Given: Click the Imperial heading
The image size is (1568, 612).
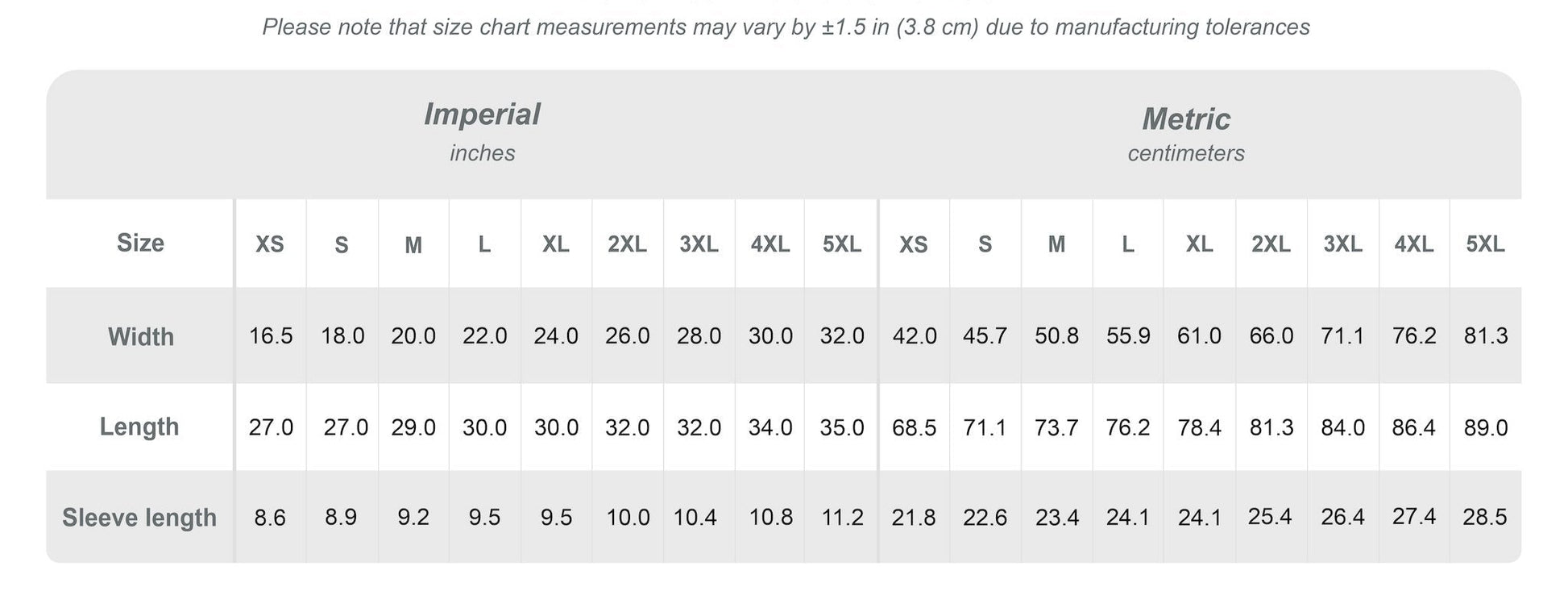Looking at the screenshot, I should 482,114.
